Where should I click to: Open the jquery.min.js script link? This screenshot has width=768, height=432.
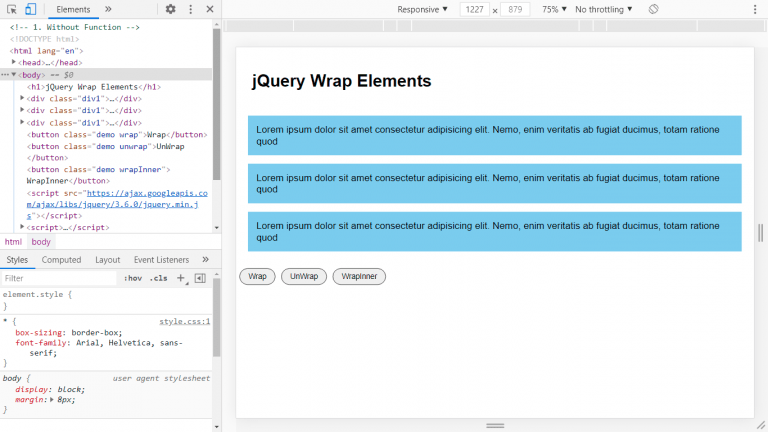[x=117, y=204]
